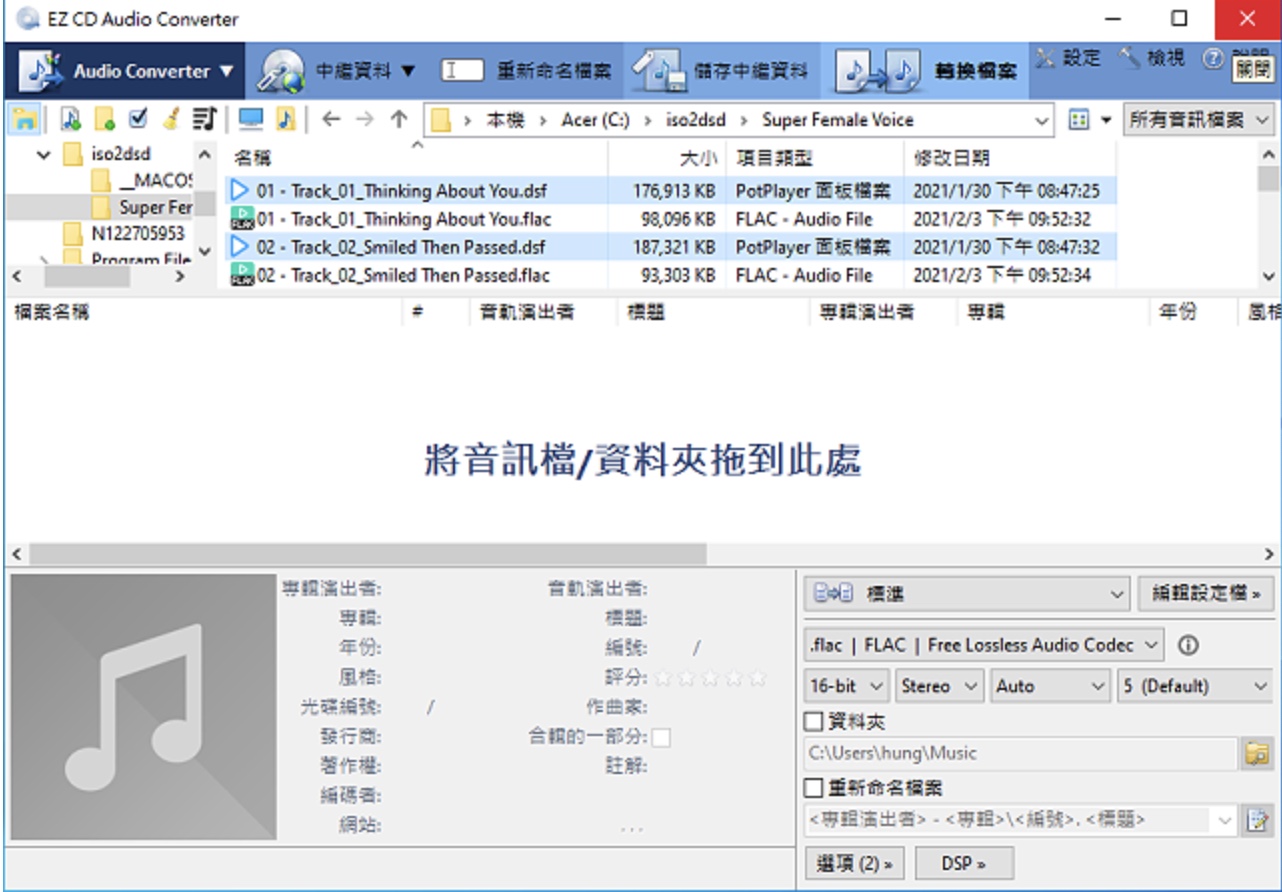The width and height of the screenshot is (1282, 892).
Task: Click the 重新命名檔案 toolbar button
Action: coord(527,71)
